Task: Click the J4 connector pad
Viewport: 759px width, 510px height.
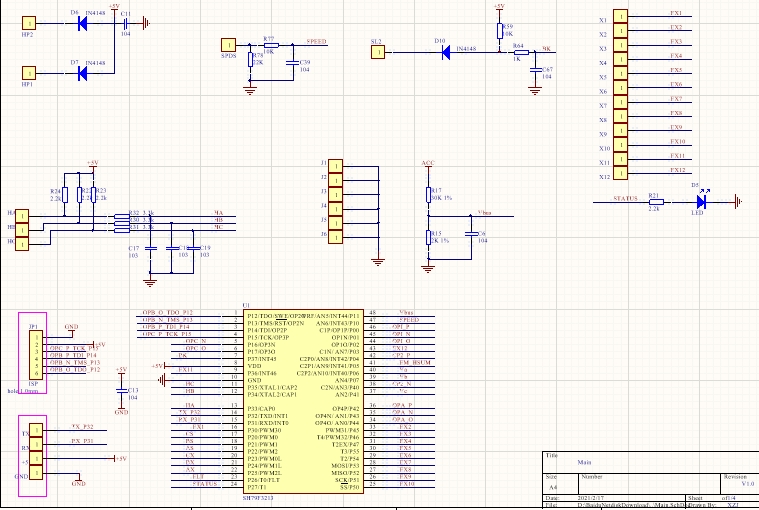Action: [x=335, y=209]
